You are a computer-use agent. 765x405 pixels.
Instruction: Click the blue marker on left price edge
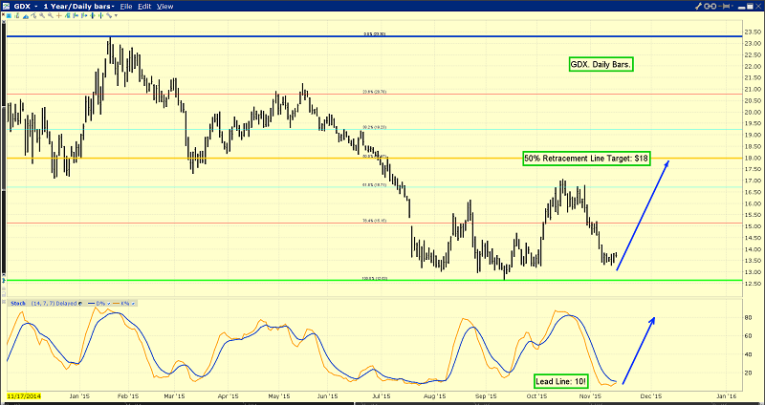pyautogui.click(x=4, y=282)
